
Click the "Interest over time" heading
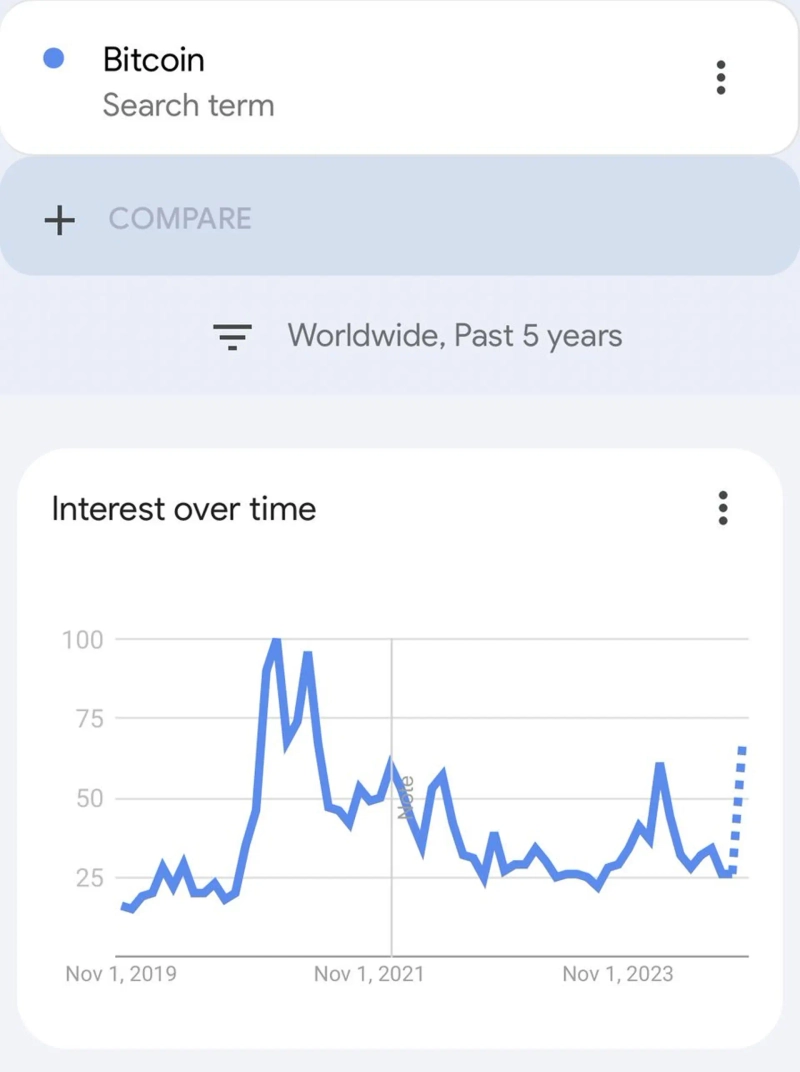[x=183, y=509]
